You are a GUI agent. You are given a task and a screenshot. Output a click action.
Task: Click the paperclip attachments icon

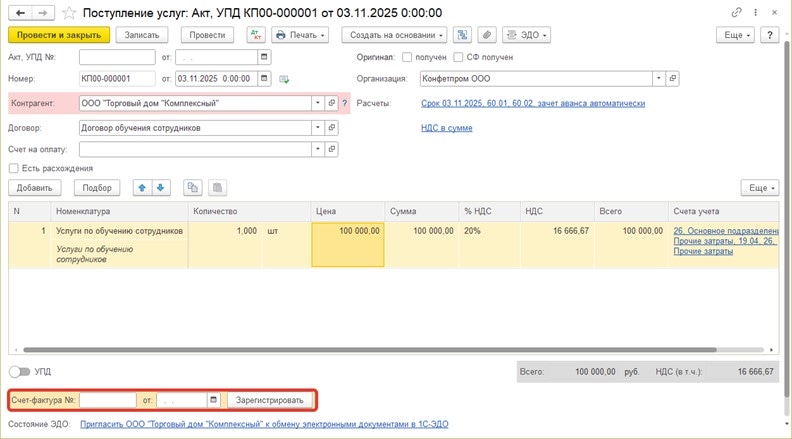[487, 35]
